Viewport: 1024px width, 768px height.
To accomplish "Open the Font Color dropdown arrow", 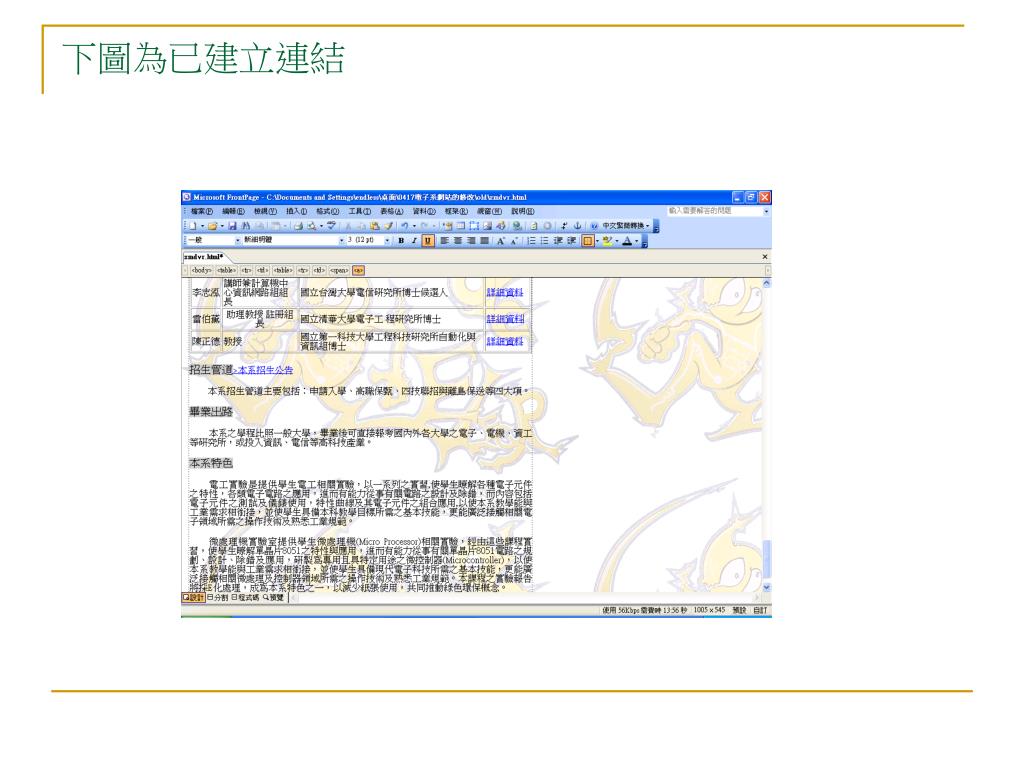I will click(637, 240).
